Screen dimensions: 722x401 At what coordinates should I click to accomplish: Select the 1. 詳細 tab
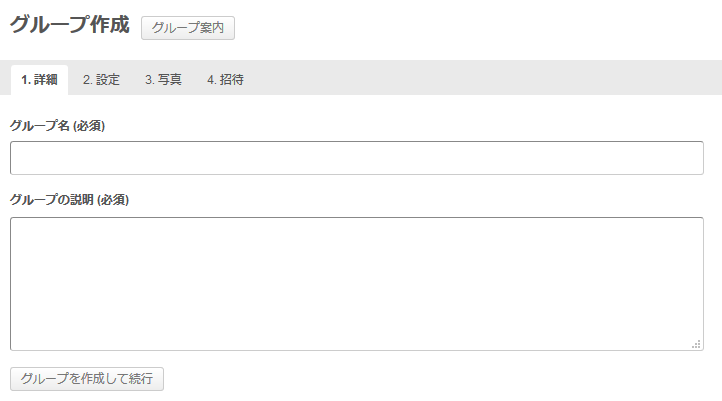pos(39,80)
